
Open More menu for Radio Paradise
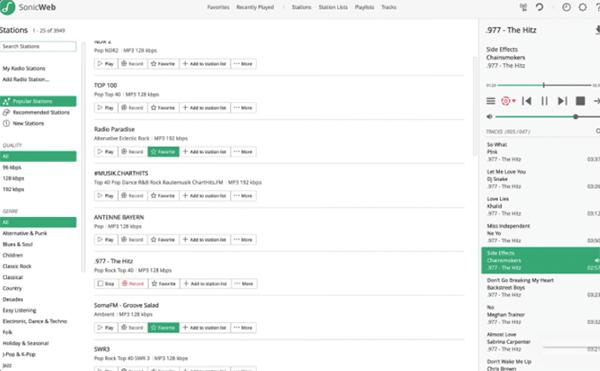(x=243, y=152)
